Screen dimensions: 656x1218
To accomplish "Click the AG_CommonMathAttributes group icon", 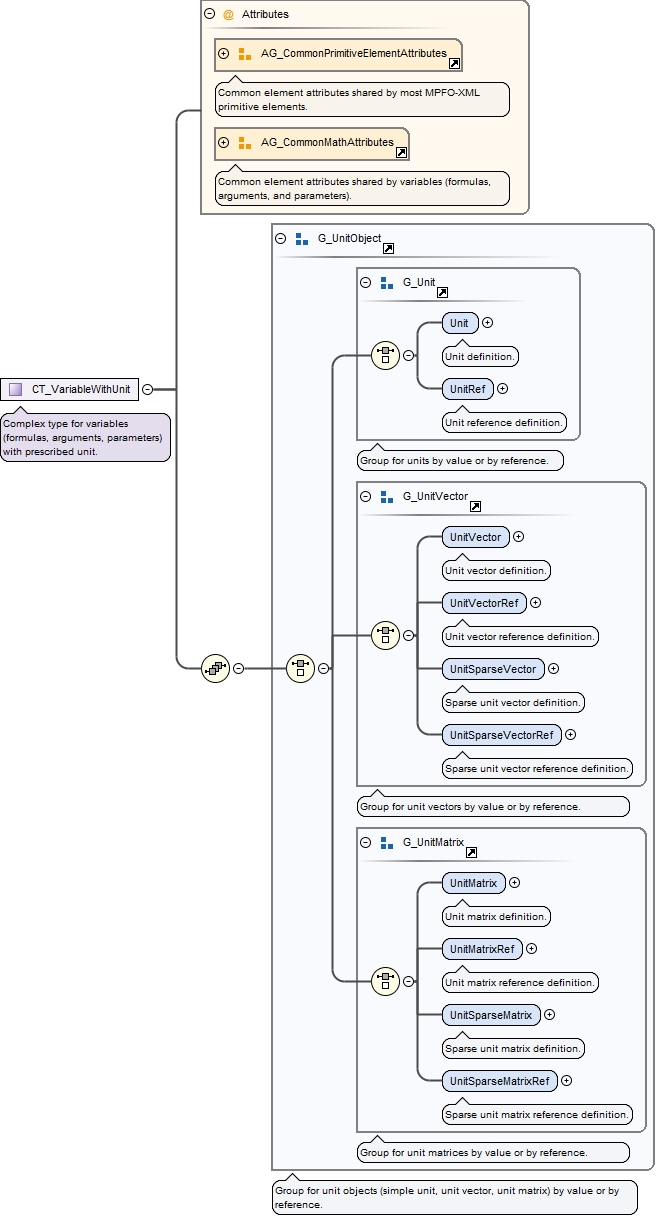I will 245,143.
